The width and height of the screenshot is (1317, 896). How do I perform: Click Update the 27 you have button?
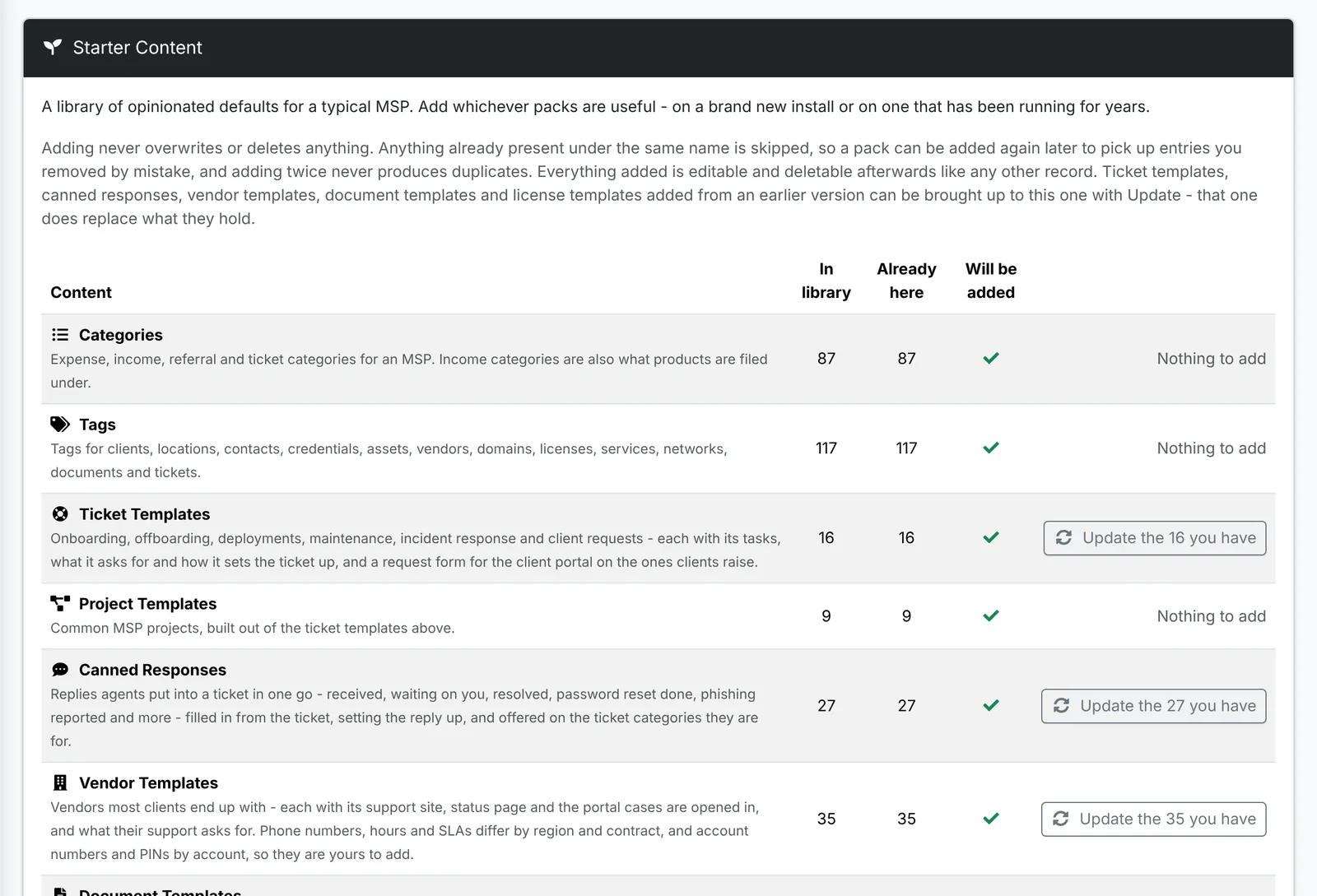pyautogui.click(x=1154, y=706)
